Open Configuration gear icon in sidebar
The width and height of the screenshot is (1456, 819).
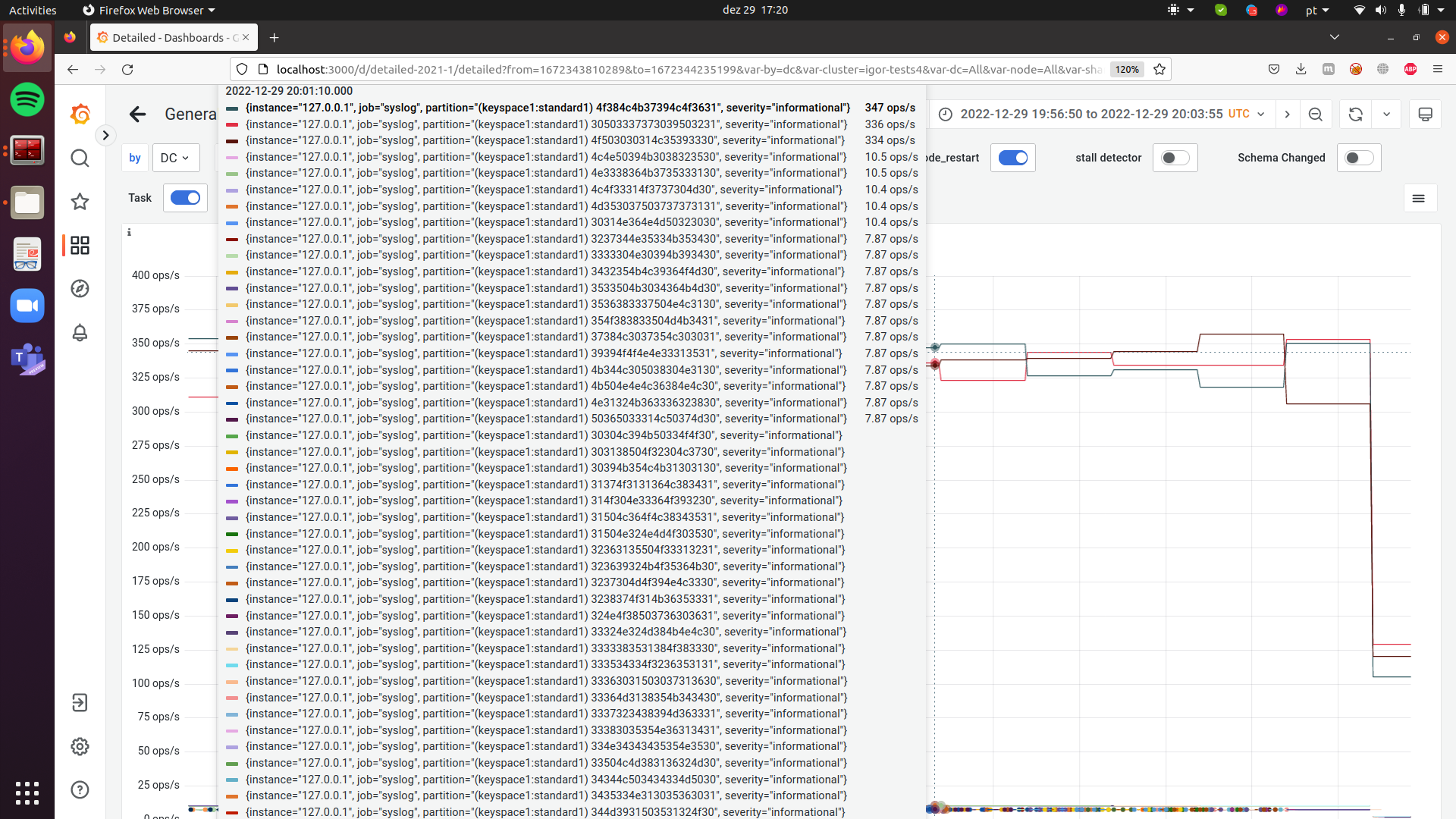click(x=80, y=747)
